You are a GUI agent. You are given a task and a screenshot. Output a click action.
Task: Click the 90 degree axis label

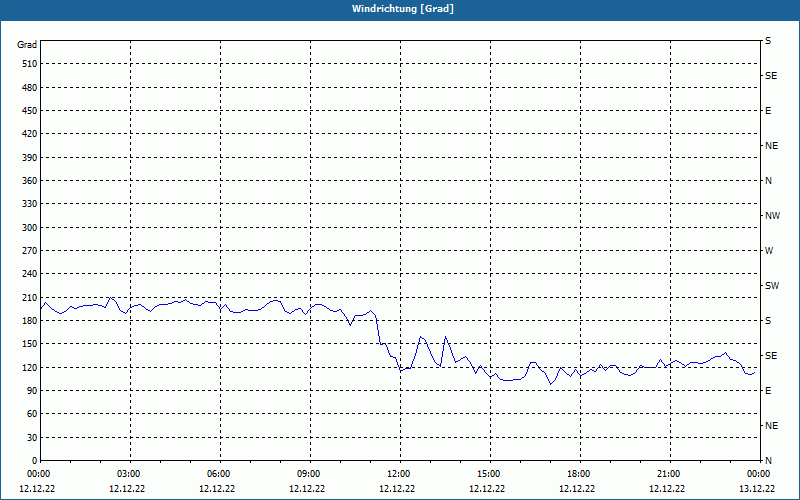(x=31, y=391)
